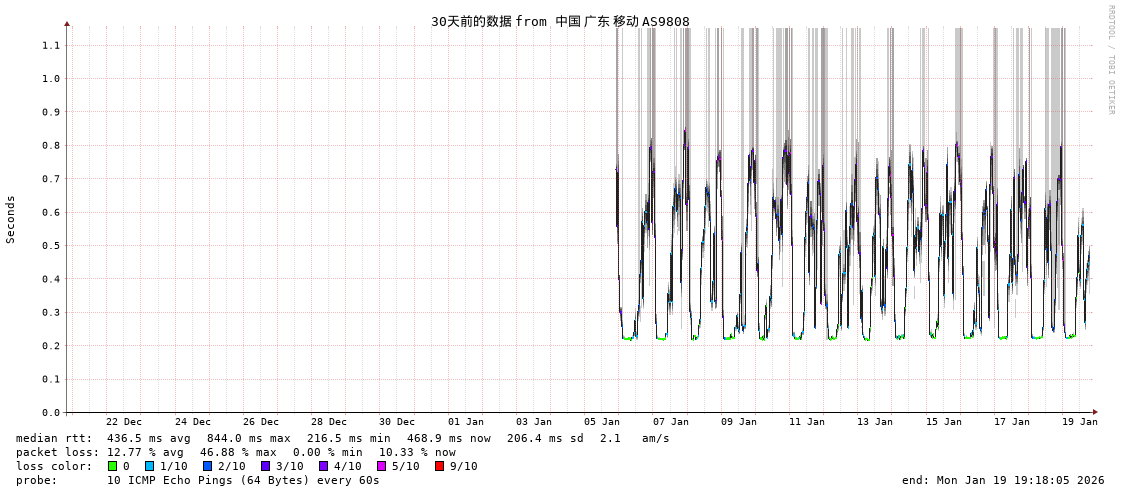
Task: Click the '436.5 ms avg' value
Action: (147, 438)
